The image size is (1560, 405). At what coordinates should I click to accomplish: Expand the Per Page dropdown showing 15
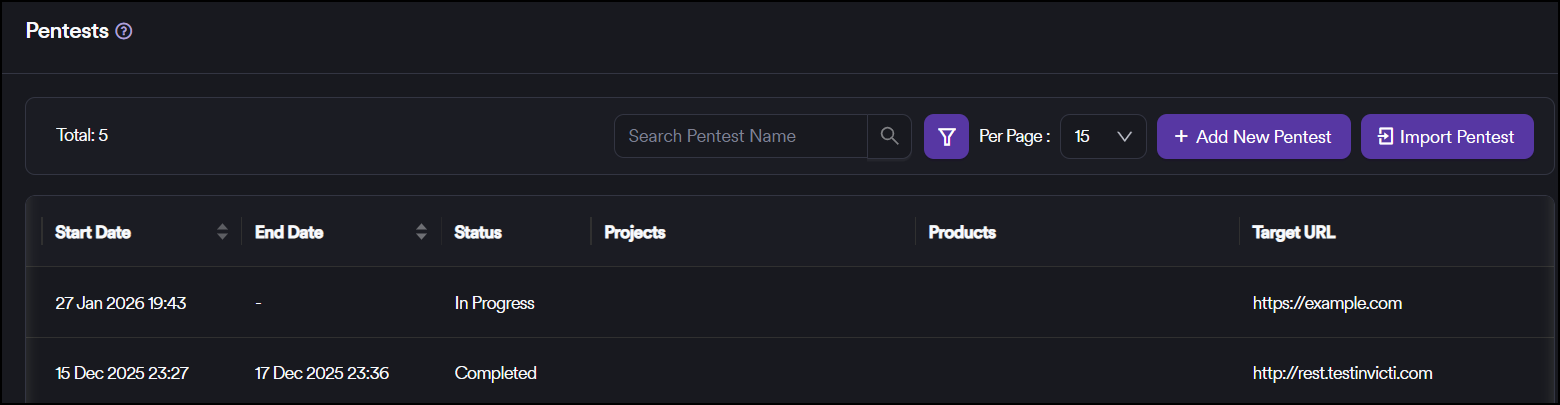(x=1102, y=136)
